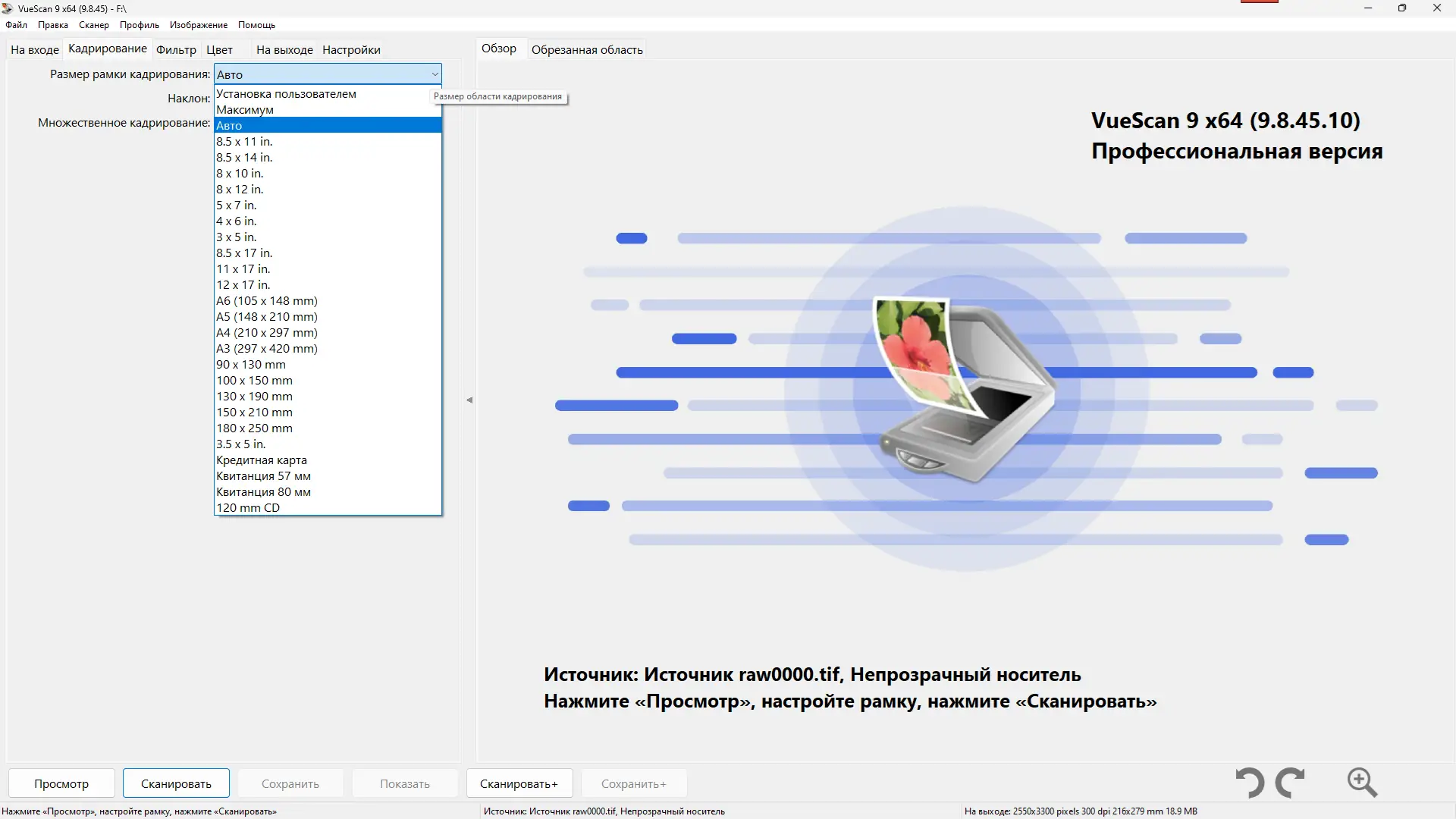Open the Настройки tab

point(350,49)
